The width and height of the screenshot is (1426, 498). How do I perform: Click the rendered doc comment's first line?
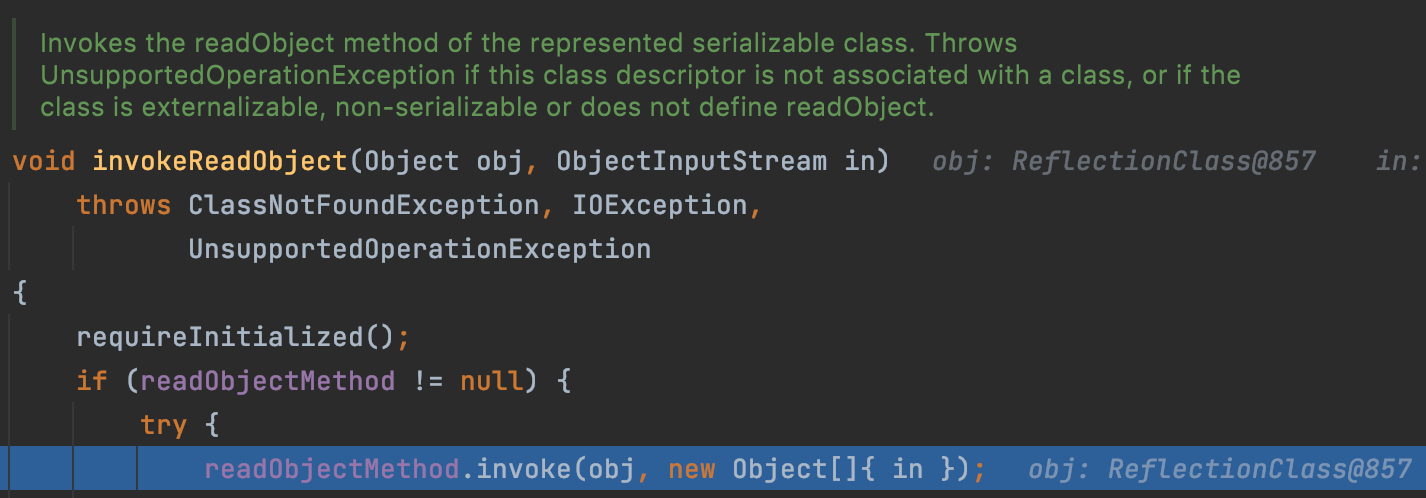point(528,44)
